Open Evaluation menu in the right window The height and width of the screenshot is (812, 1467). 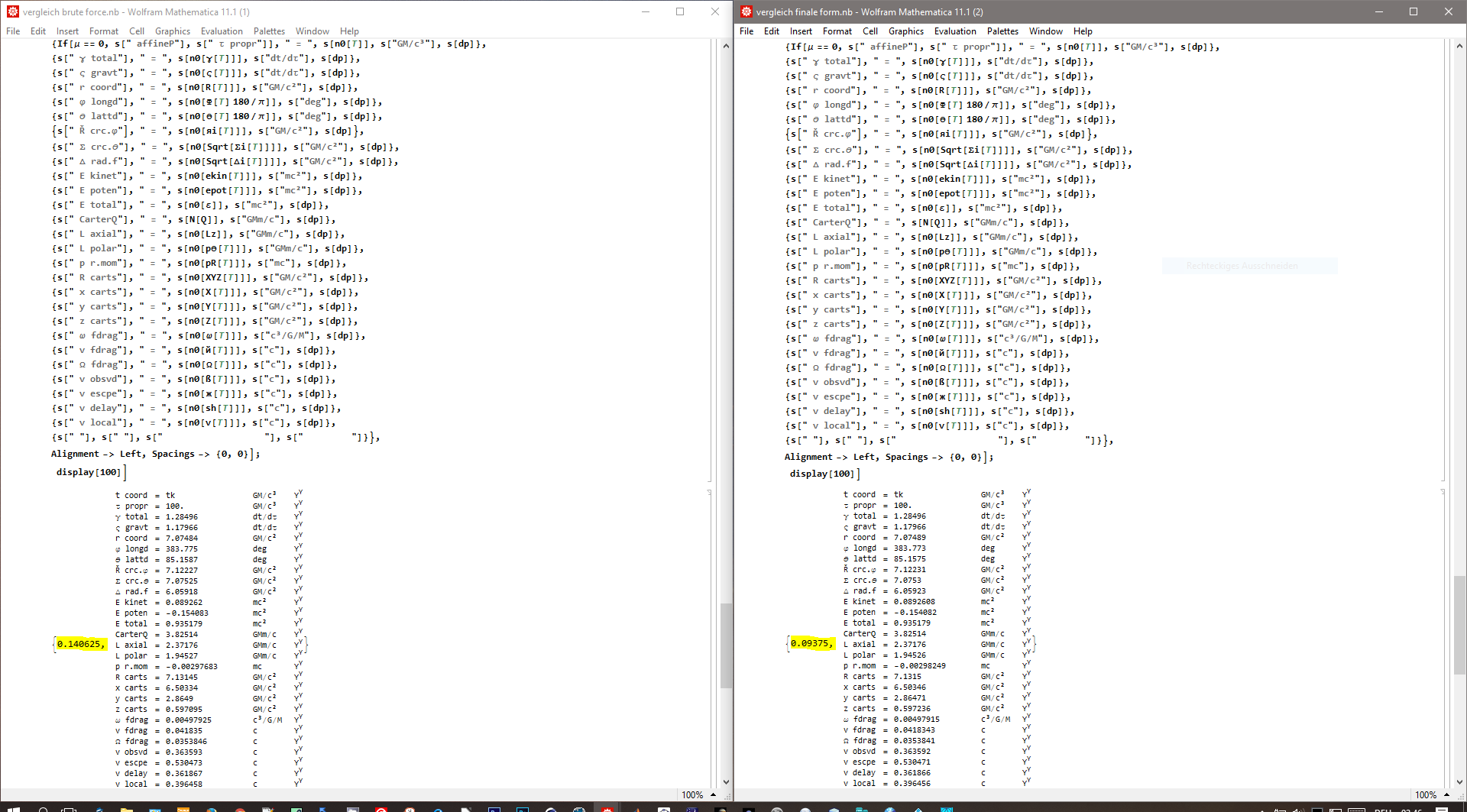point(955,31)
